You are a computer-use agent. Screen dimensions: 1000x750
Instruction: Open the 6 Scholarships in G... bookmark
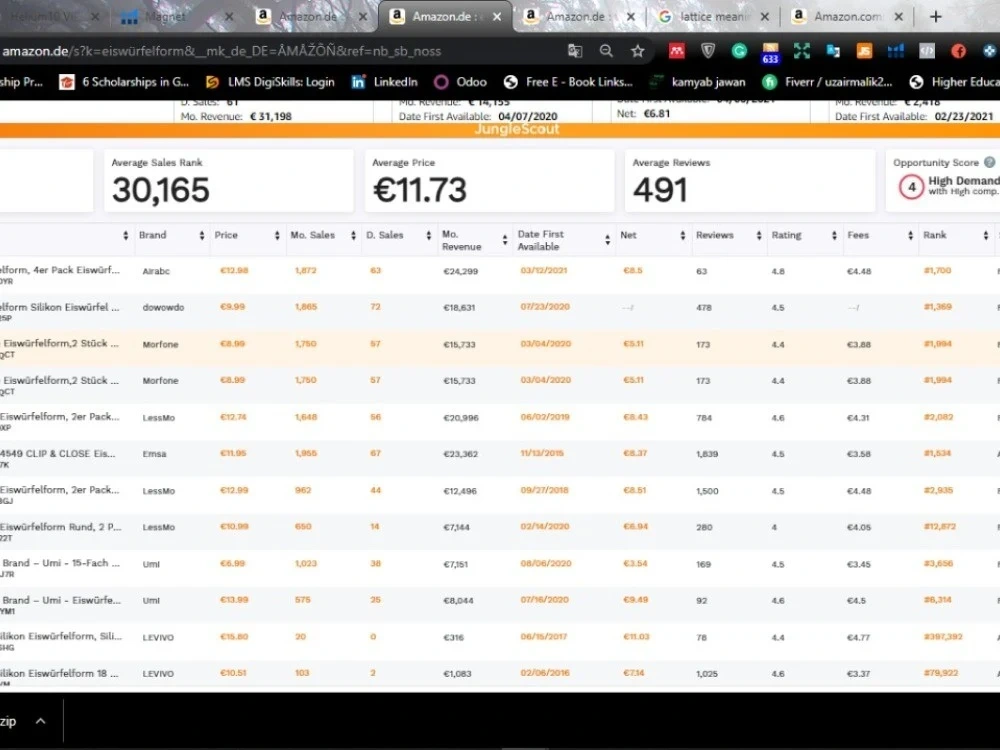click(124, 82)
